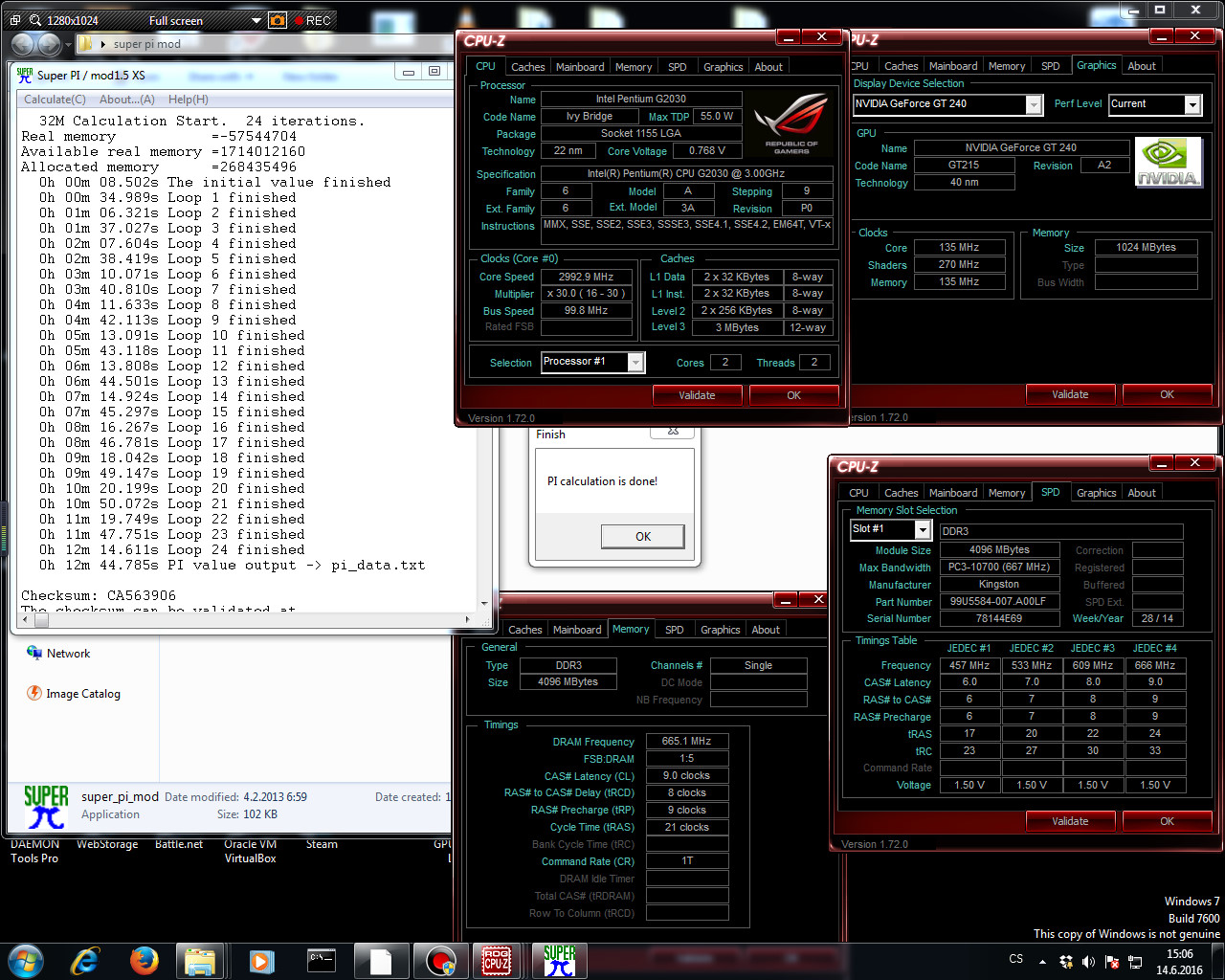Click the Part Number value 99U5584-007.A00LF
Image resolution: width=1225 pixels, height=980 pixels.
[x=998, y=602]
